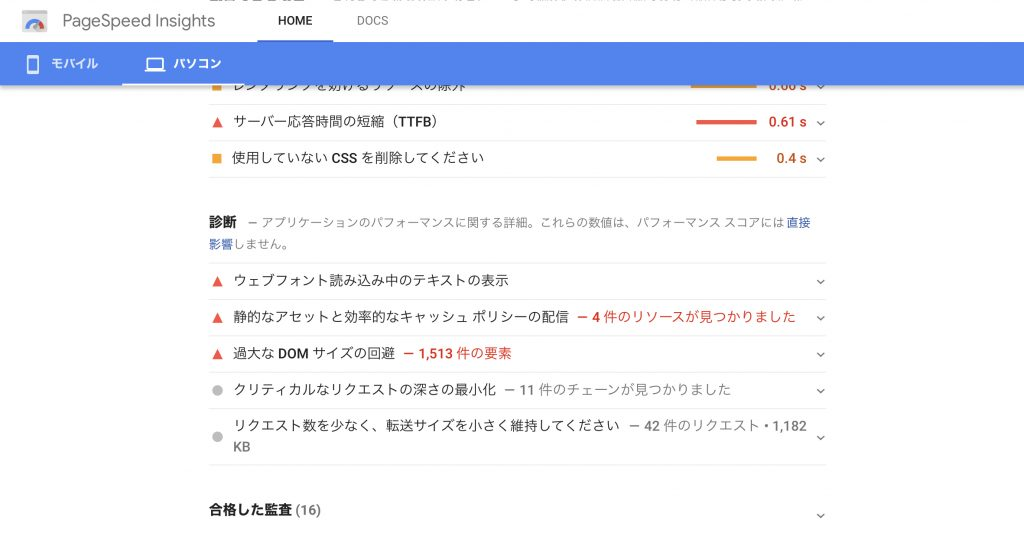1024x533 pixels.
Task: Click the 過大な DOM サイズの回避 audit row
Action: coord(517,354)
